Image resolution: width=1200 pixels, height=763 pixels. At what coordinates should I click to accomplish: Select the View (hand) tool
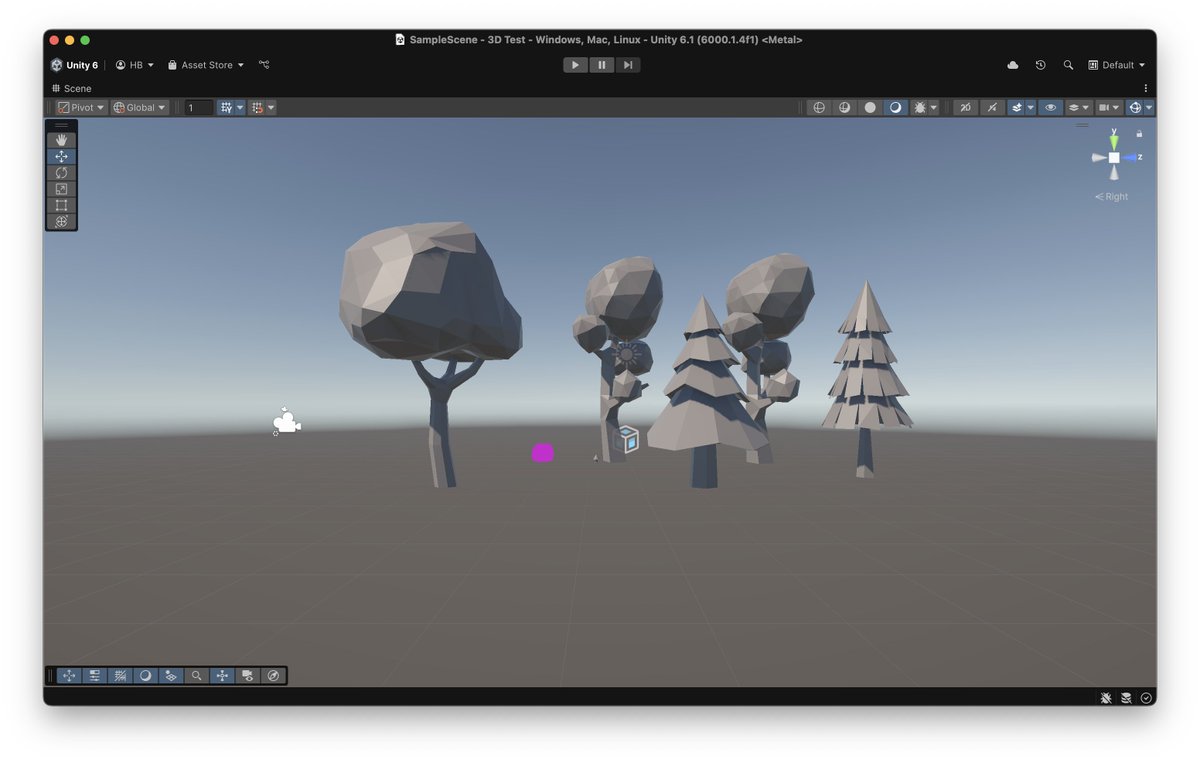pyautogui.click(x=61, y=140)
